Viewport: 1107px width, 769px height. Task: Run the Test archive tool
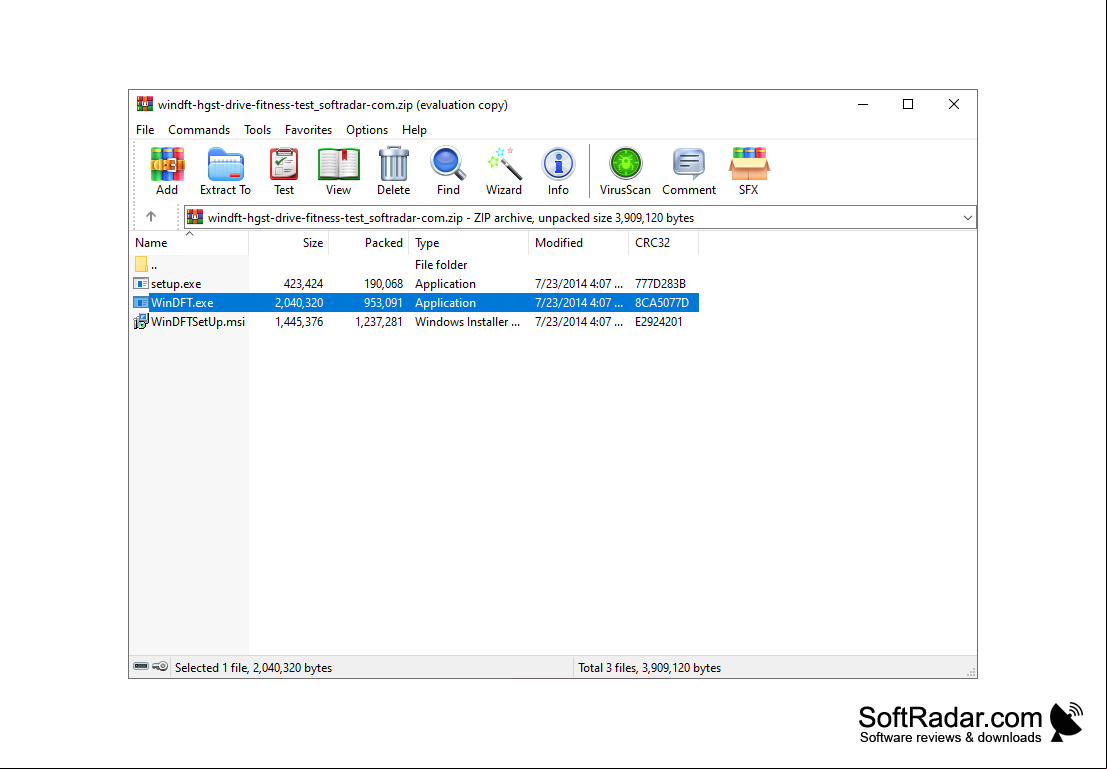(284, 165)
